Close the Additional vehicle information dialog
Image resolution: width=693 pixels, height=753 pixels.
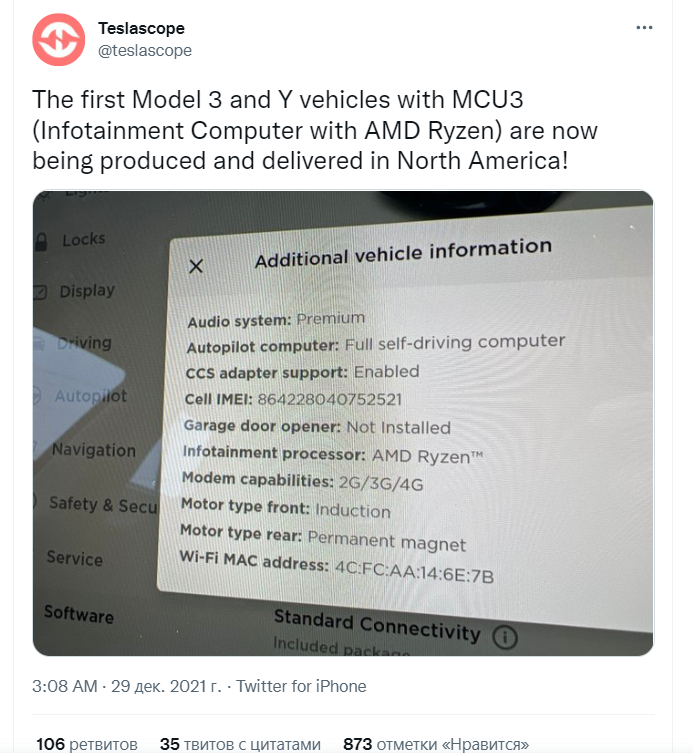pos(196,266)
